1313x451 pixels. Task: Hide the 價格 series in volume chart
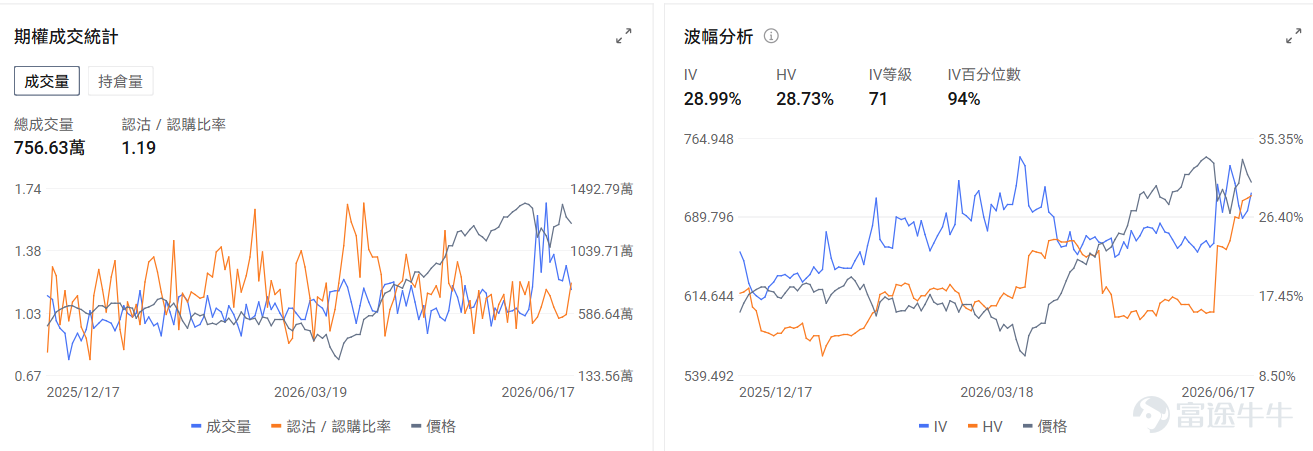433,426
